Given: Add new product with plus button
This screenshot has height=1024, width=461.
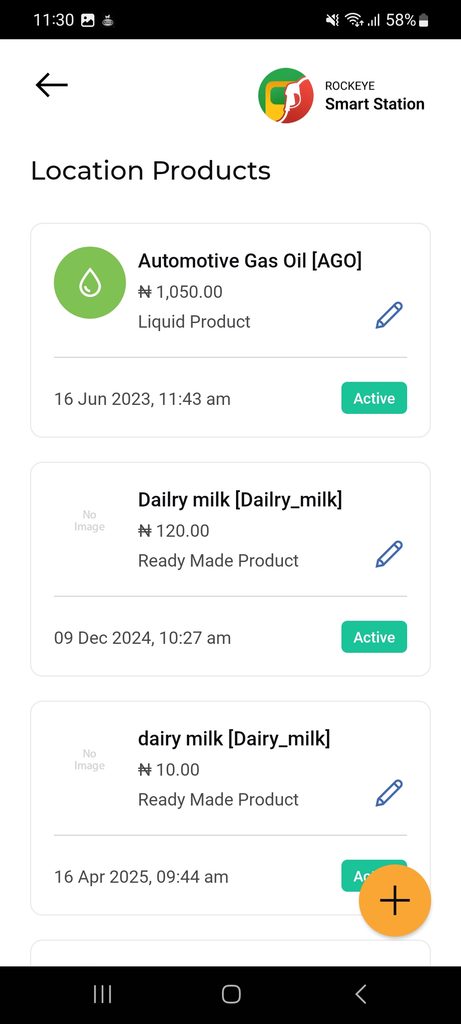Looking at the screenshot, I should point(395,901).
